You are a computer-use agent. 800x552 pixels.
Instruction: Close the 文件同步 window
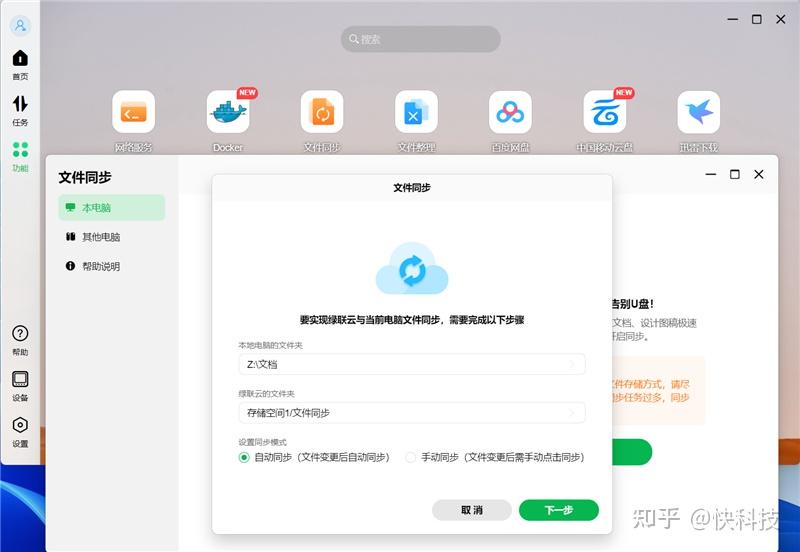coord(759,174)
